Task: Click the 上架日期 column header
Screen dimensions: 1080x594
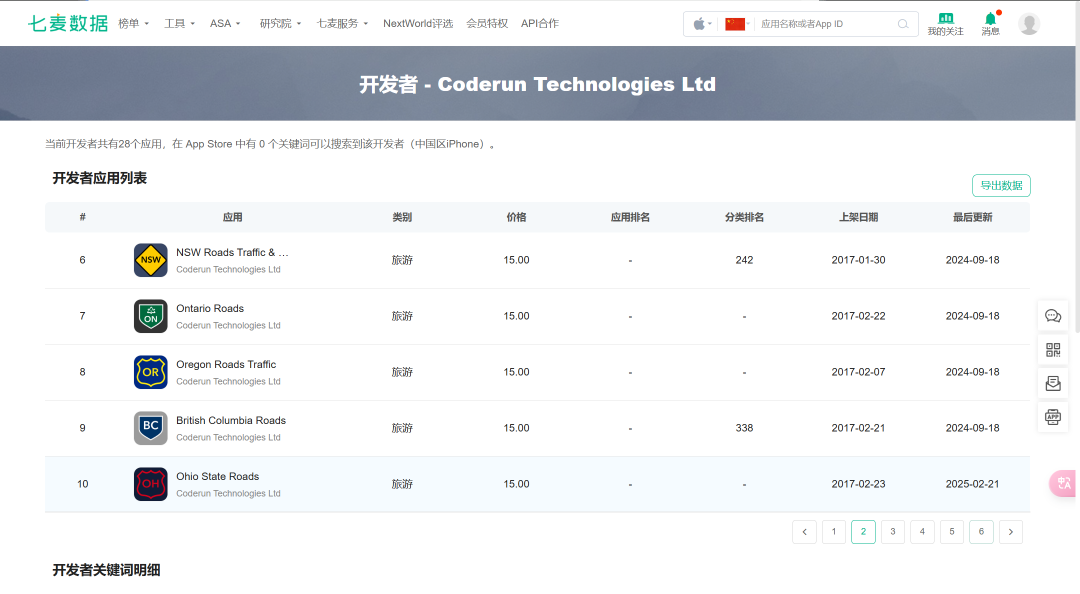Action: coord(858,217)
